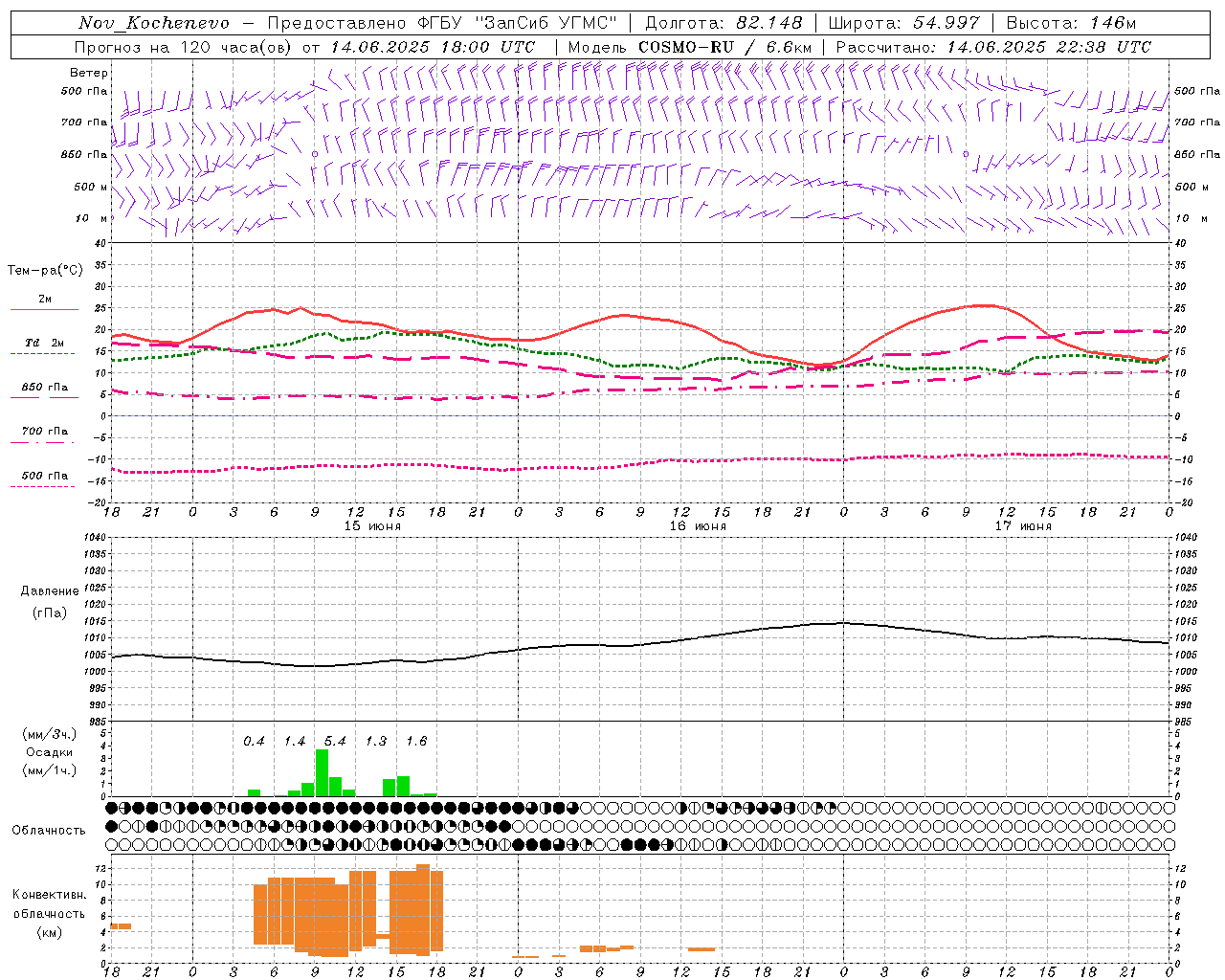Click the Широта: 54.997 value
The image size is (1225, 980).
pos(904,23)
